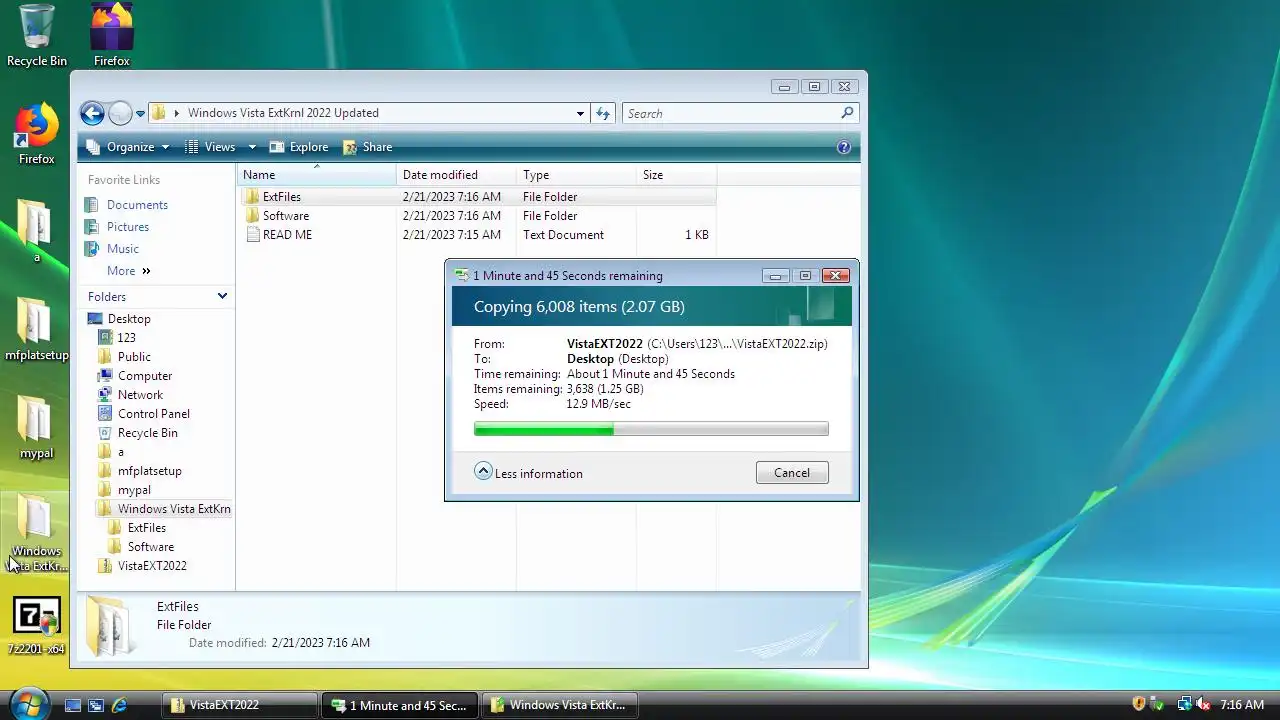The height and width of the screenshot is (720, 1280).
Task: Open Explorer Help icon
Action: 844,147
